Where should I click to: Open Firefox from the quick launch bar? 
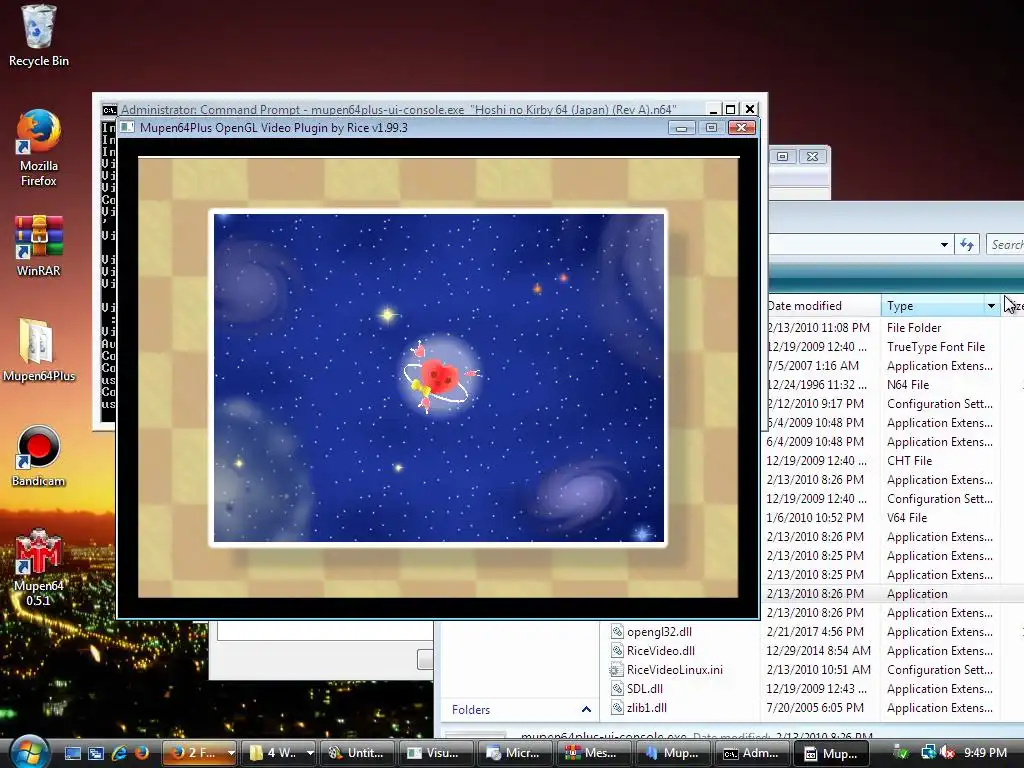click(141, 753)
